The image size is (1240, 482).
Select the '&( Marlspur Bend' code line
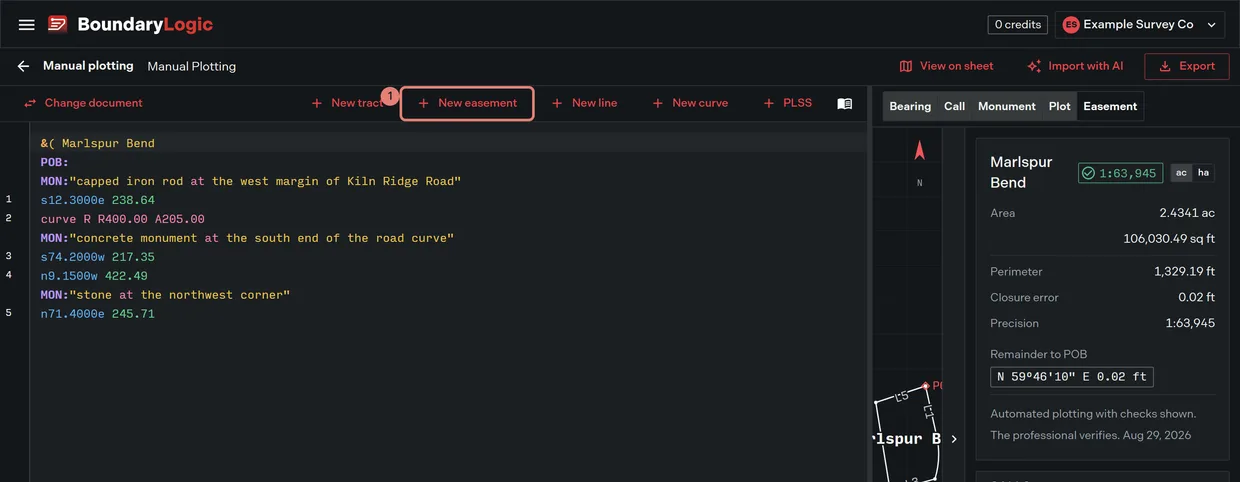[98, 143]
